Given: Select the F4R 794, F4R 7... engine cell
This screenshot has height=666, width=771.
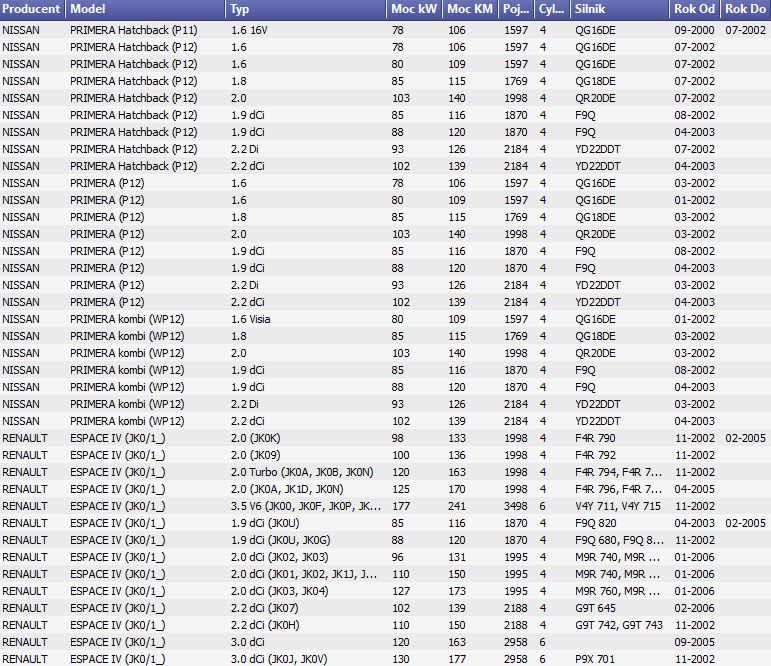Looking at the screenshot, I should 619,472.
